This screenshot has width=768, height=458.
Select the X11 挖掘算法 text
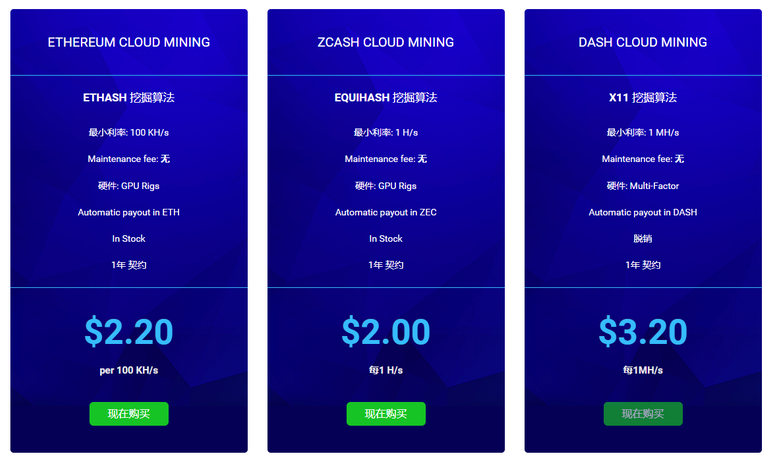[x=643, y=98]
